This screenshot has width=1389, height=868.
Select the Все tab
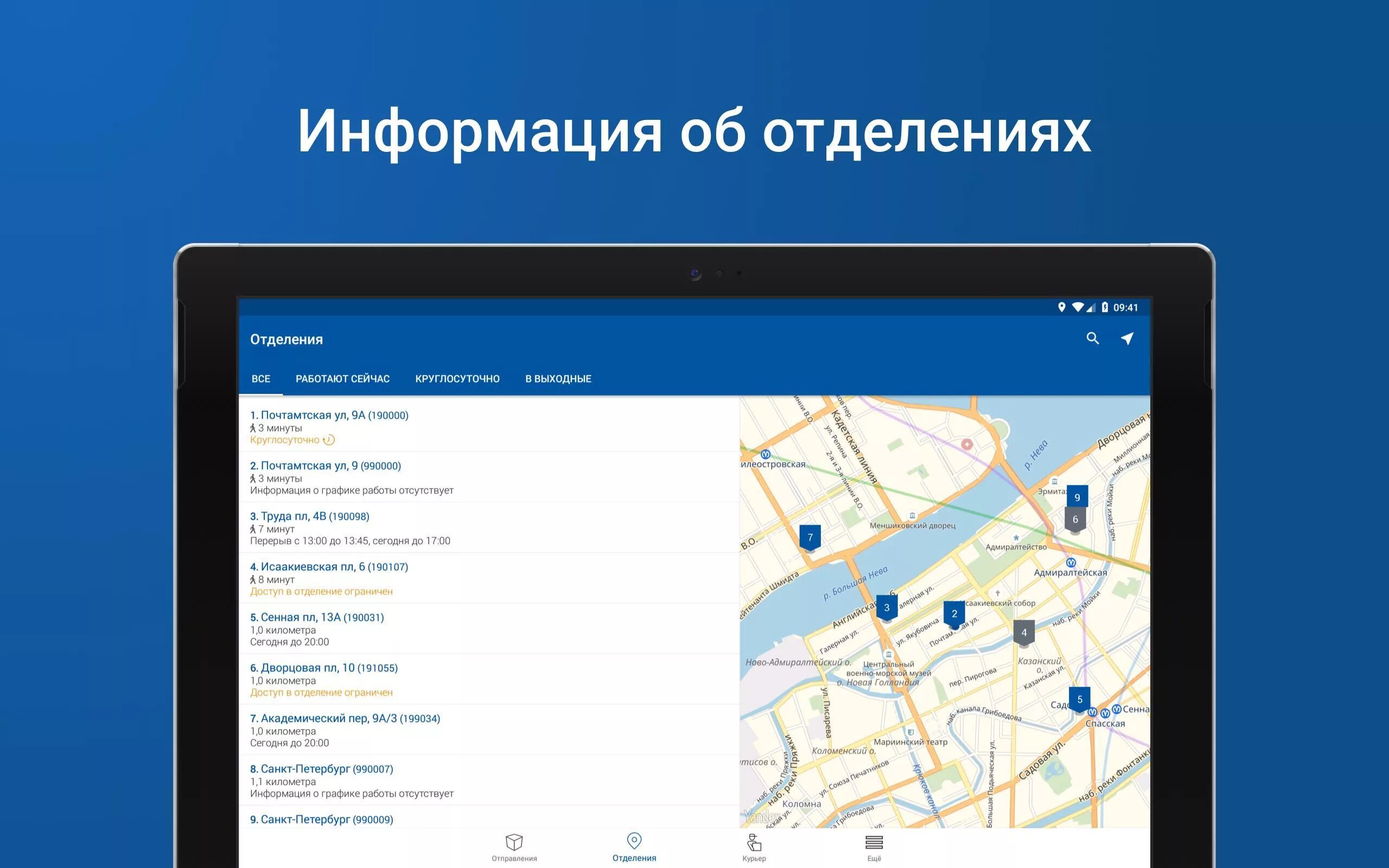(260, 379)
